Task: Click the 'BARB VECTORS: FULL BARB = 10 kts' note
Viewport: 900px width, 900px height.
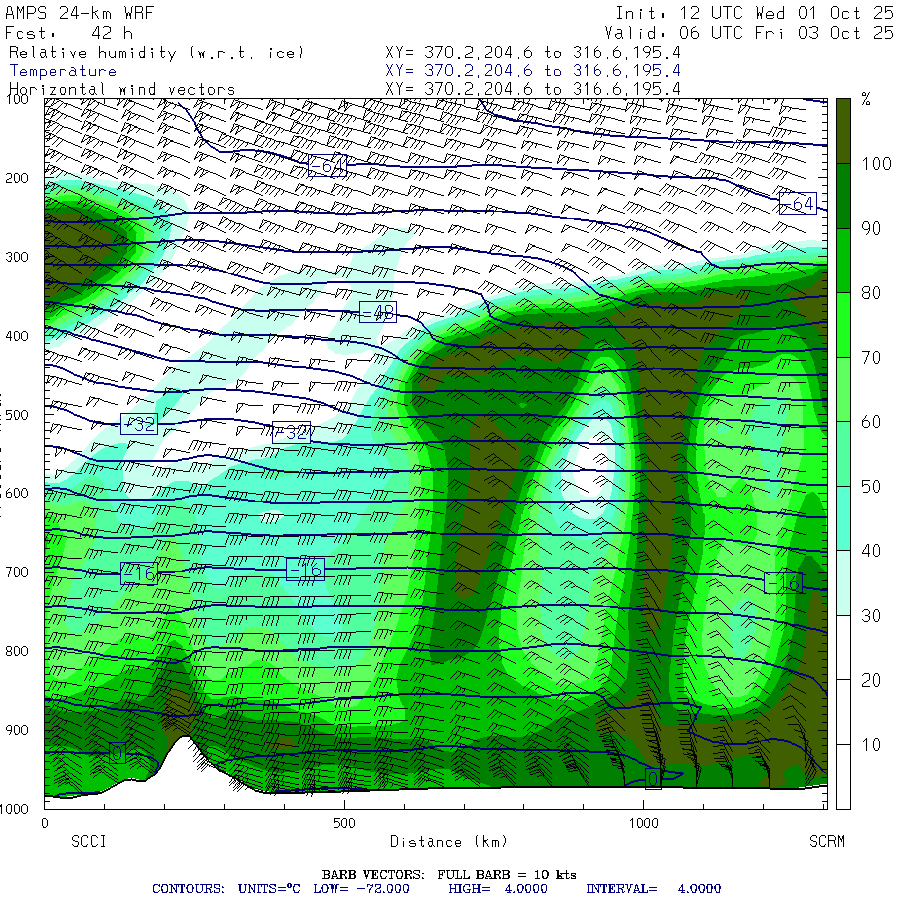Action: pos(449,875)
